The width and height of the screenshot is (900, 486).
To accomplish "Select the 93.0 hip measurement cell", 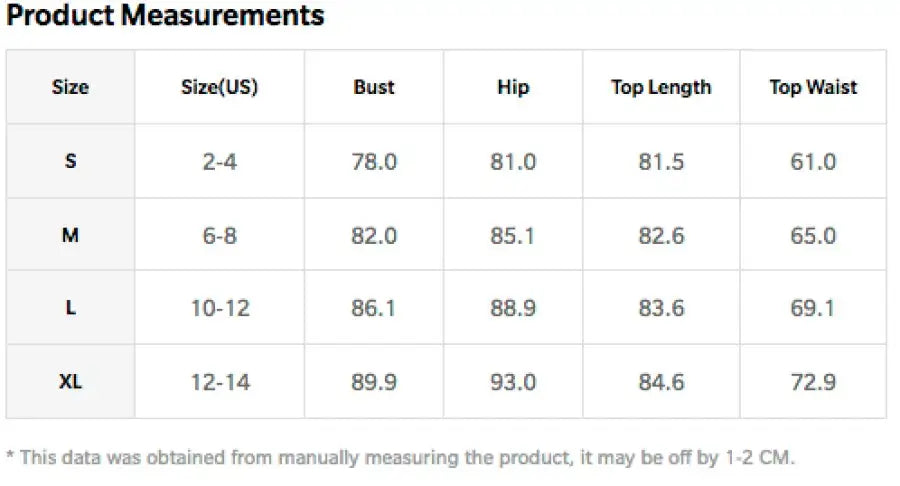I will click(x=513, y=381).
